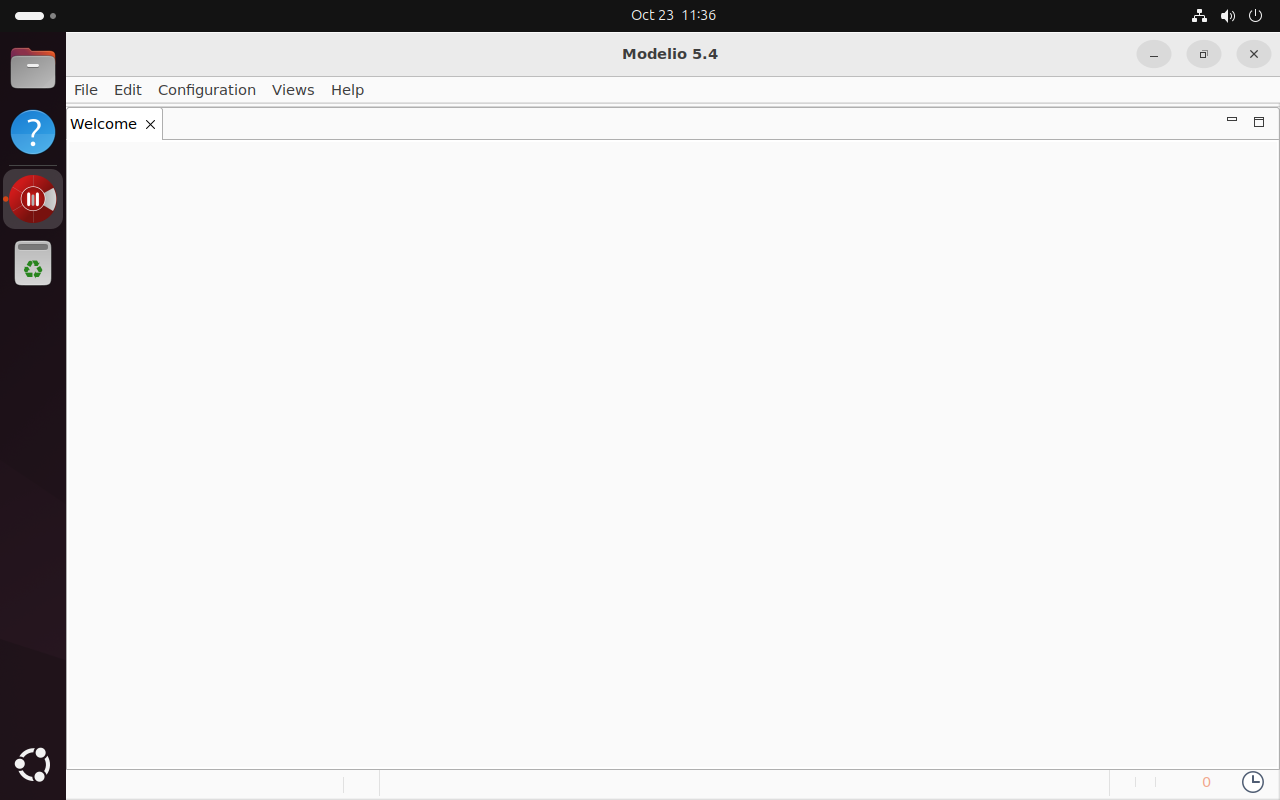Minimize the Welcome view panel
The image size is (1280, 800).
[1232, 120]
